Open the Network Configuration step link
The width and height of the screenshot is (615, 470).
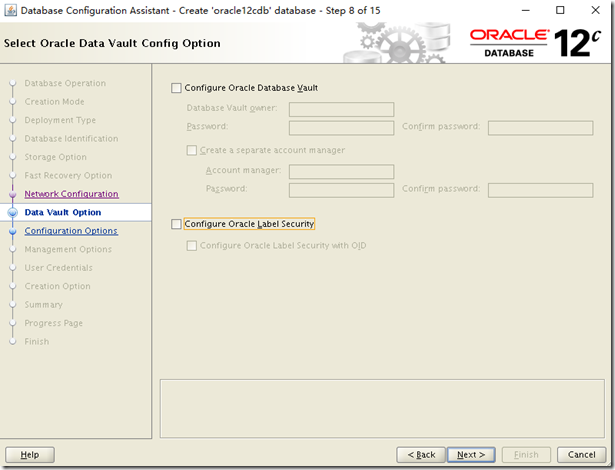[x=71, y=194]
